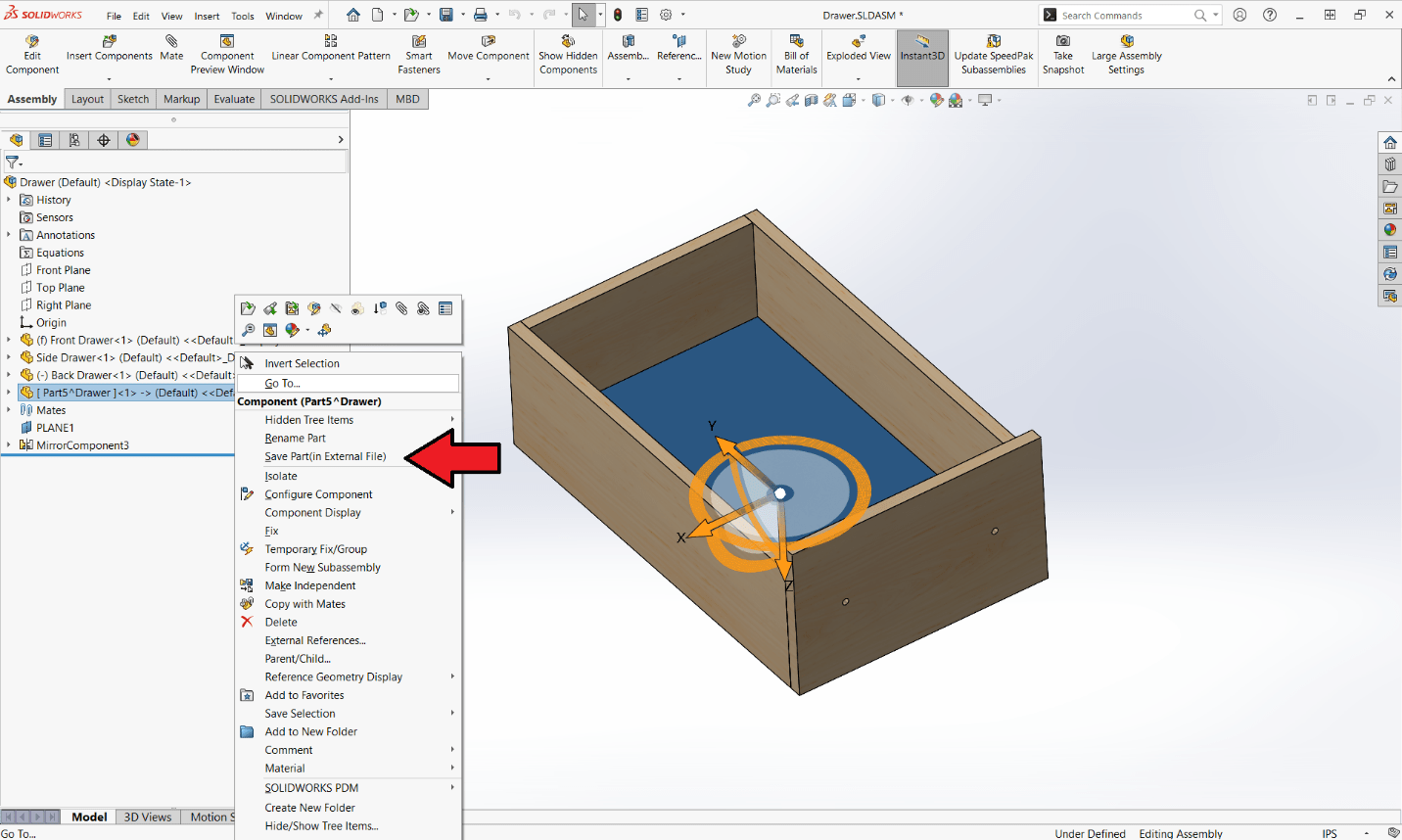The image size is (1402, 840).
Task: Open the Display Style dropdown in heads-up toolbar
Action: point(862,99)
